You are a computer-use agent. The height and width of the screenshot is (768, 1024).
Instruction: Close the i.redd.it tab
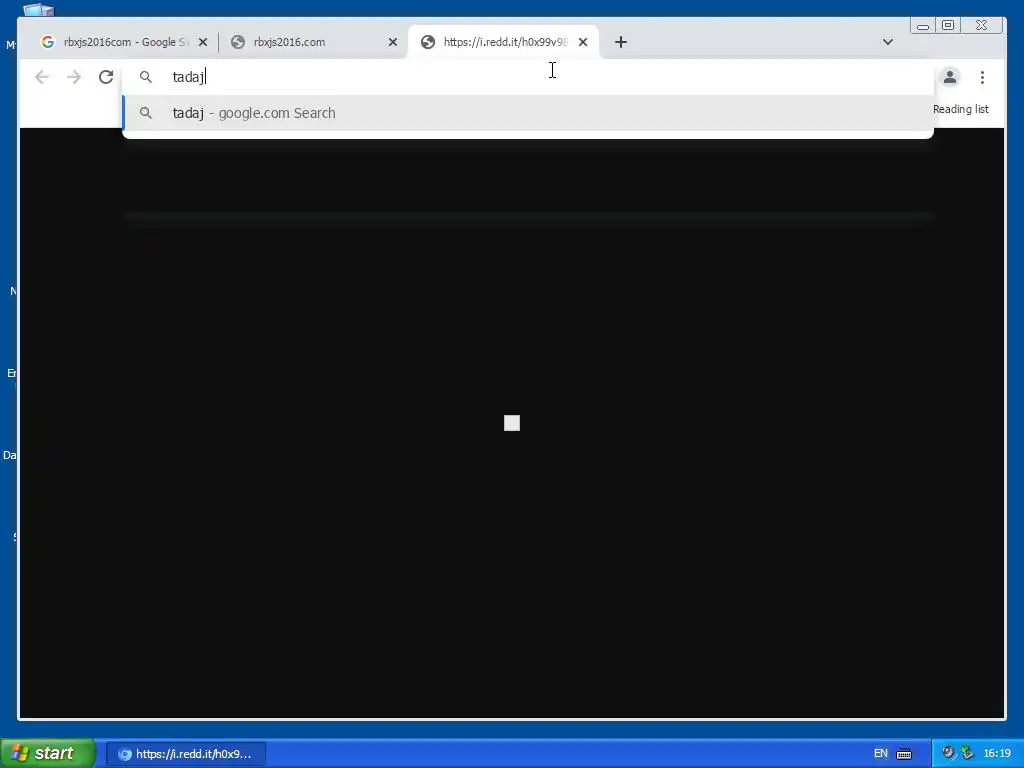pyautogui.click(x=583, y=42)
